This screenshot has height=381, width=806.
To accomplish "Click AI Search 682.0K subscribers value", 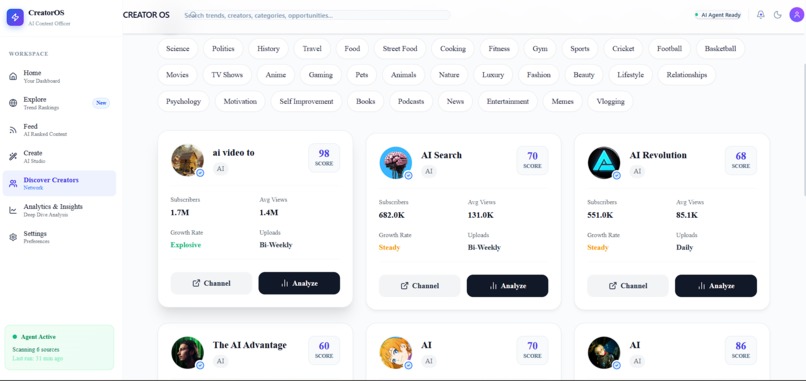I will pyautogui.click(x=393, y=215).
